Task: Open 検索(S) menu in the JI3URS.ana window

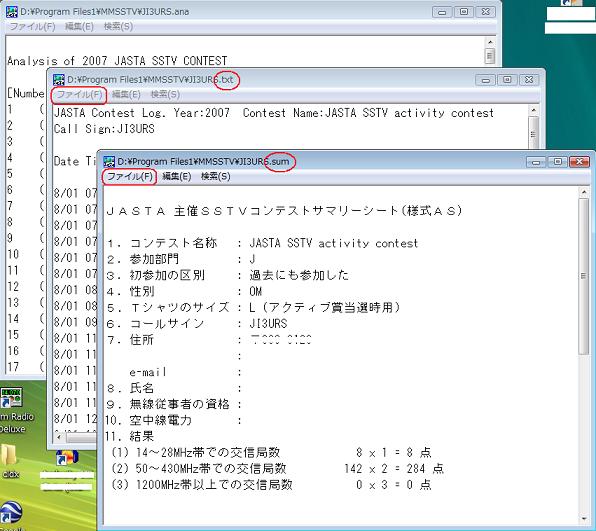Action: pos(118,26)
